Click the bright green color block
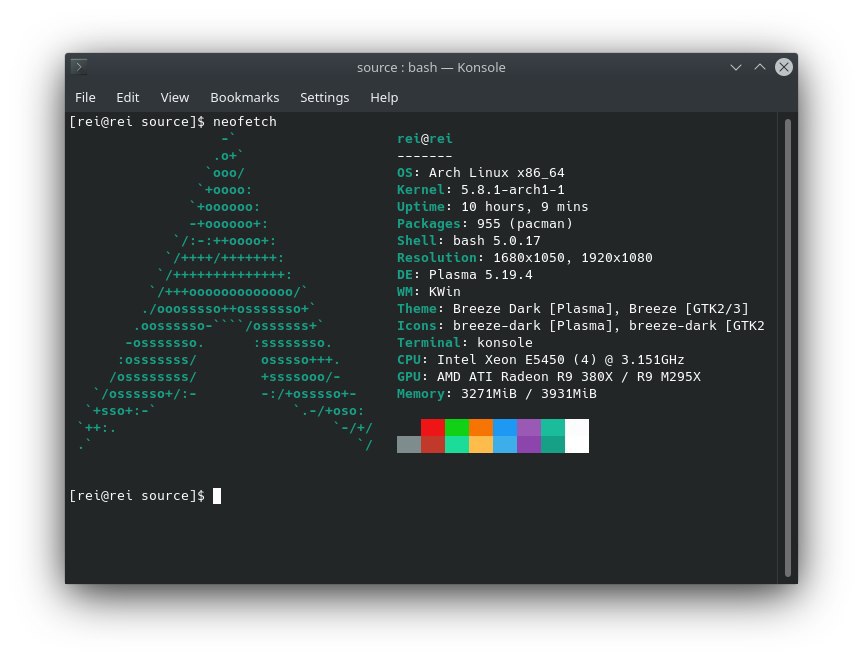Viewport: 863px width, 661px height. [457, 428]
